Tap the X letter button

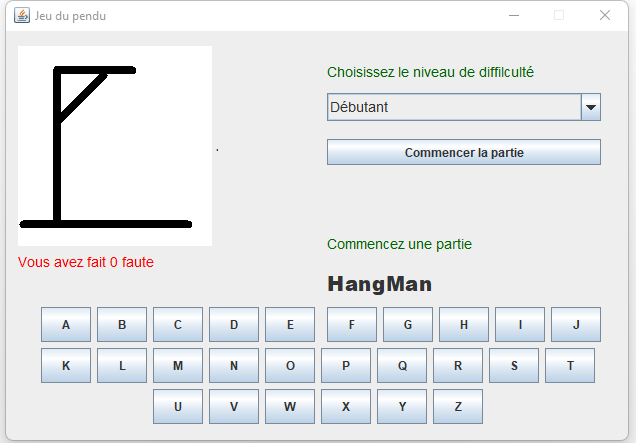coord(346,406)
